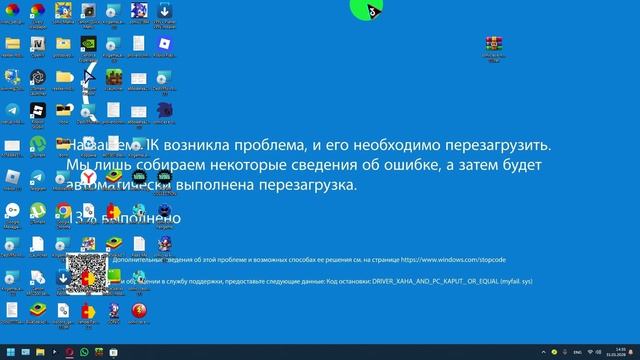
Task: Open the Windows Start menu
Action: (x=11, y=352)
